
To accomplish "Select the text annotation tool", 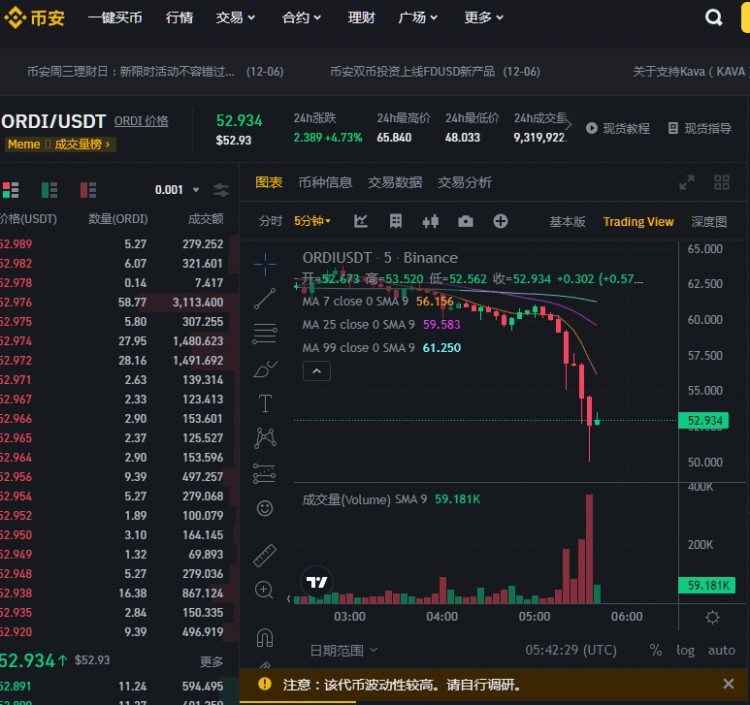I will pyautogui.click(x=265, y=403).
